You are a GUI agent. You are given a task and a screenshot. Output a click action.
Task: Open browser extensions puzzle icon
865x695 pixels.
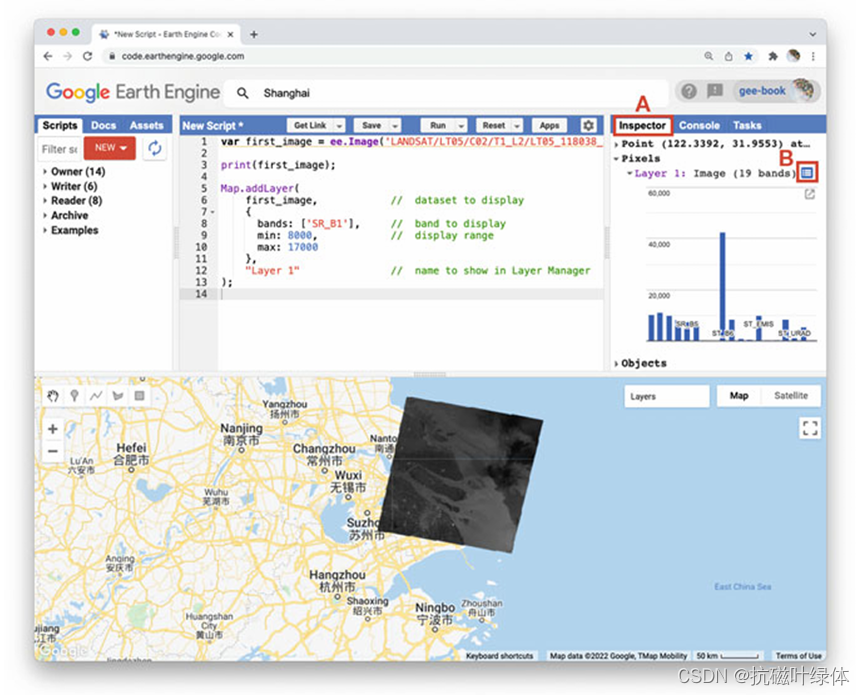click(x=772, y=56)
